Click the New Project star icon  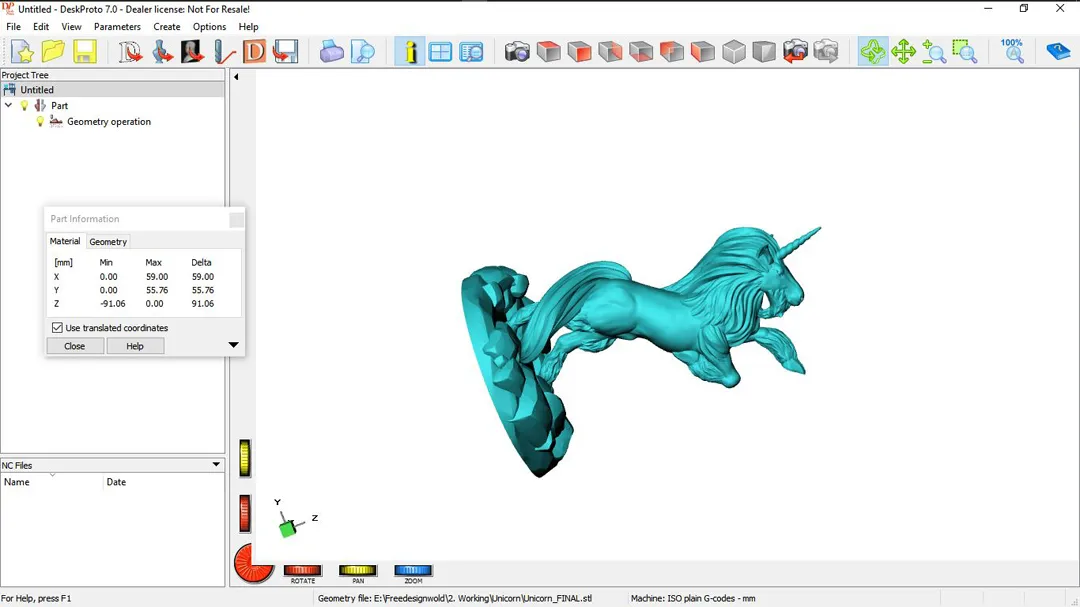pos(22,52)
